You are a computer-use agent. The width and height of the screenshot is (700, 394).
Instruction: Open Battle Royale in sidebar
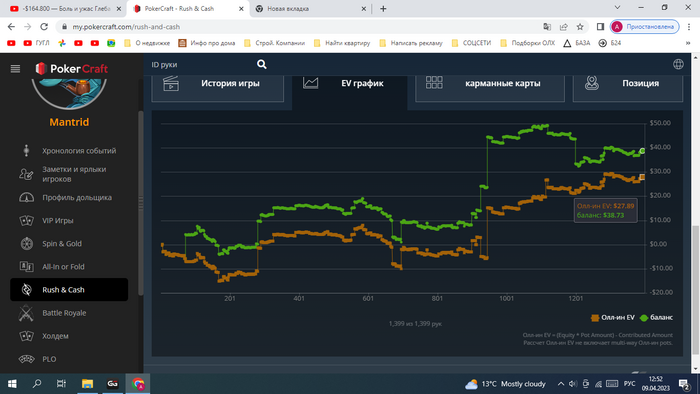click(x=69, y=313)
